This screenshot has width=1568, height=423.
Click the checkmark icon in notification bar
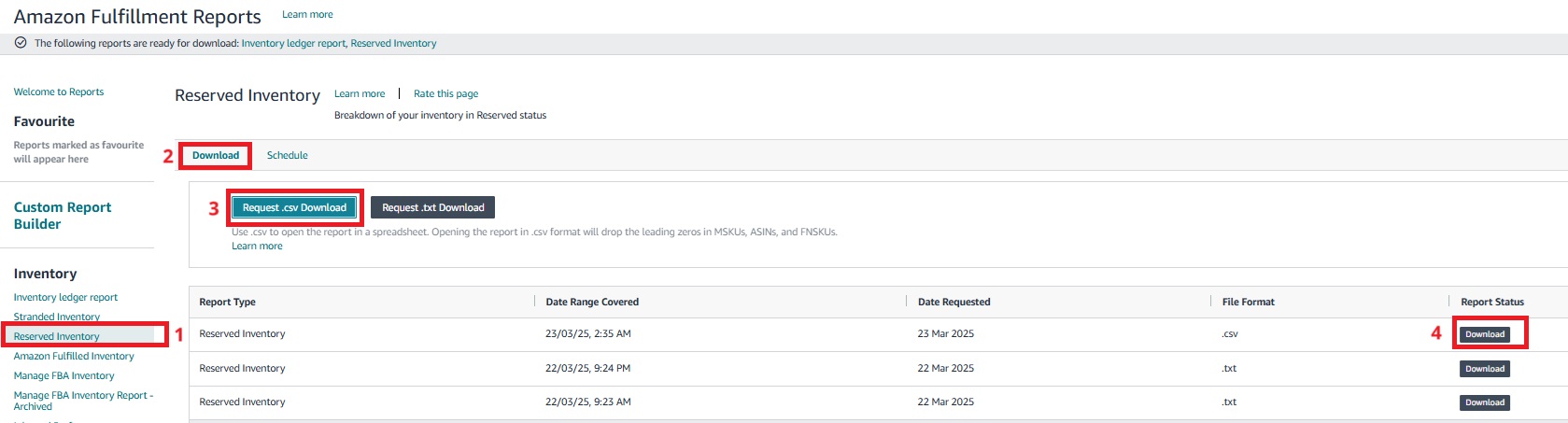21,43
